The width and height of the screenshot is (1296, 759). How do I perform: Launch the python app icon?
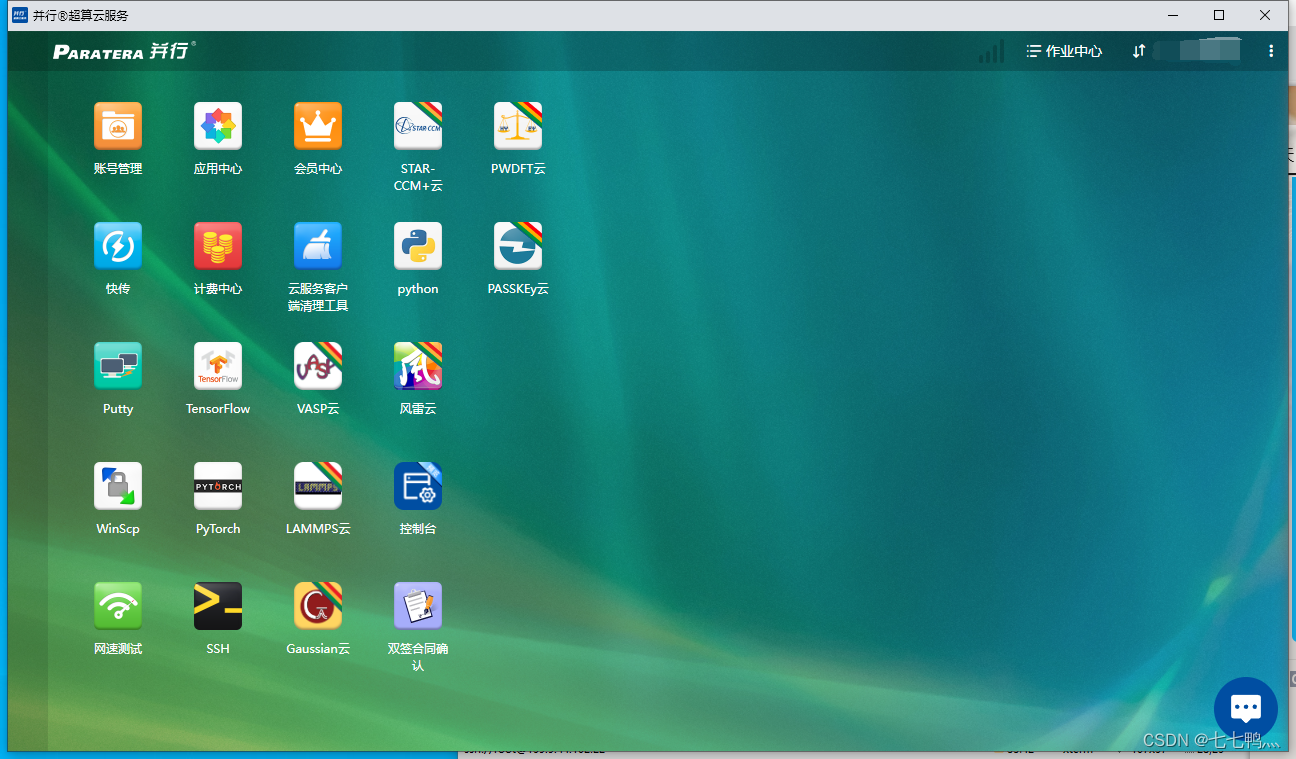pyautogui.click(x=418, y=246)
